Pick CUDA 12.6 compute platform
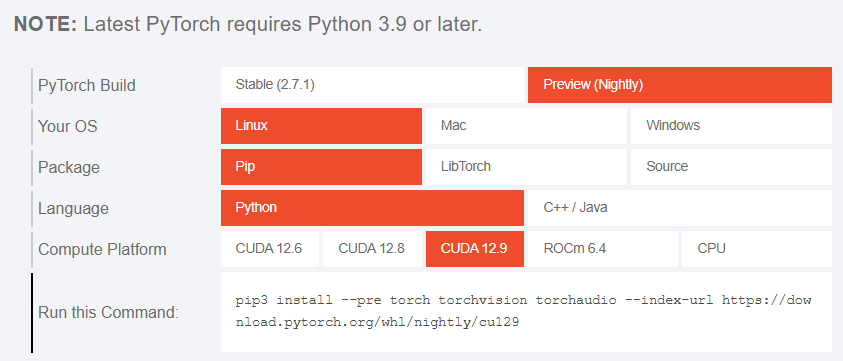The width and height of the screenshot is (843, 361). (270, 249)
